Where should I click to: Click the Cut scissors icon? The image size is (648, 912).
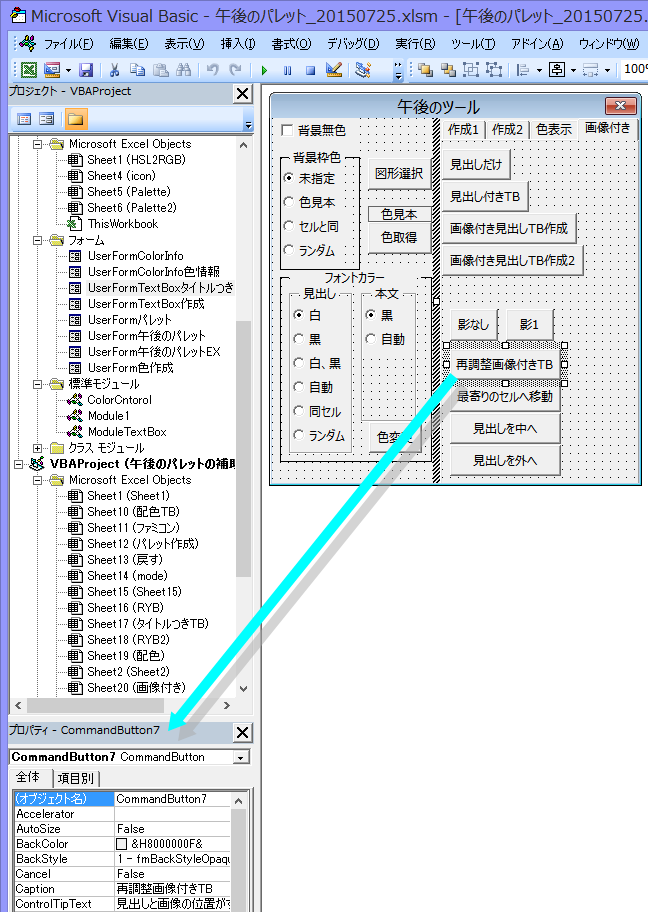(x=115, y=70)
